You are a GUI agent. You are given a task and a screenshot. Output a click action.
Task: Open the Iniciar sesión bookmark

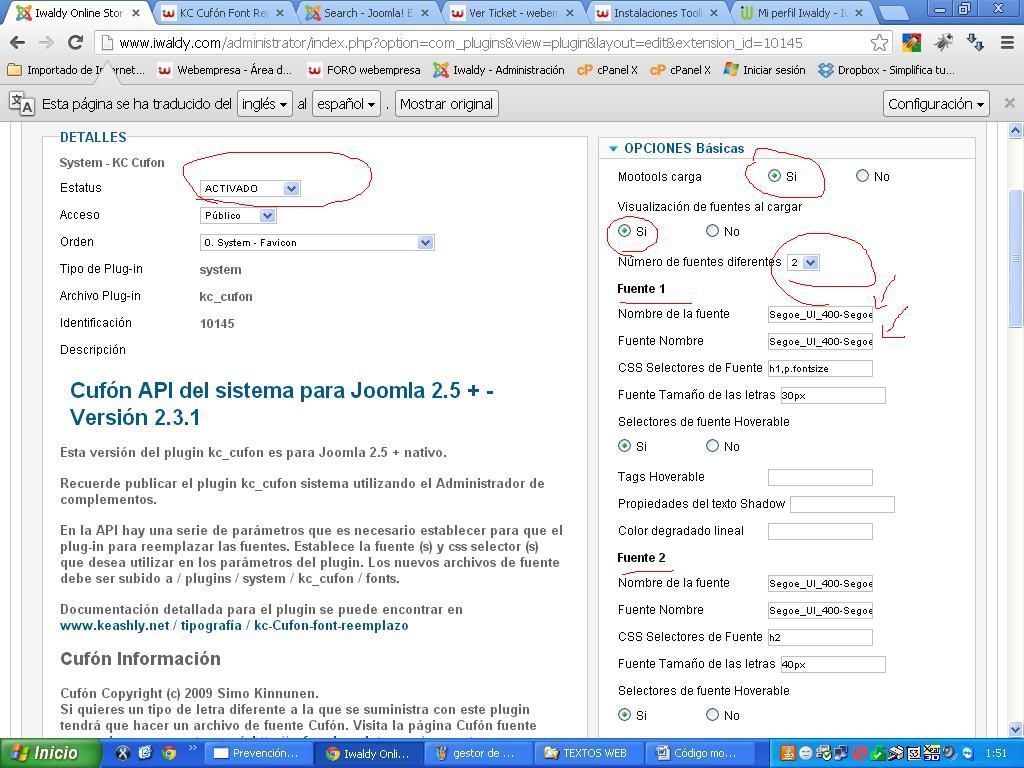(x=765, y=70)
